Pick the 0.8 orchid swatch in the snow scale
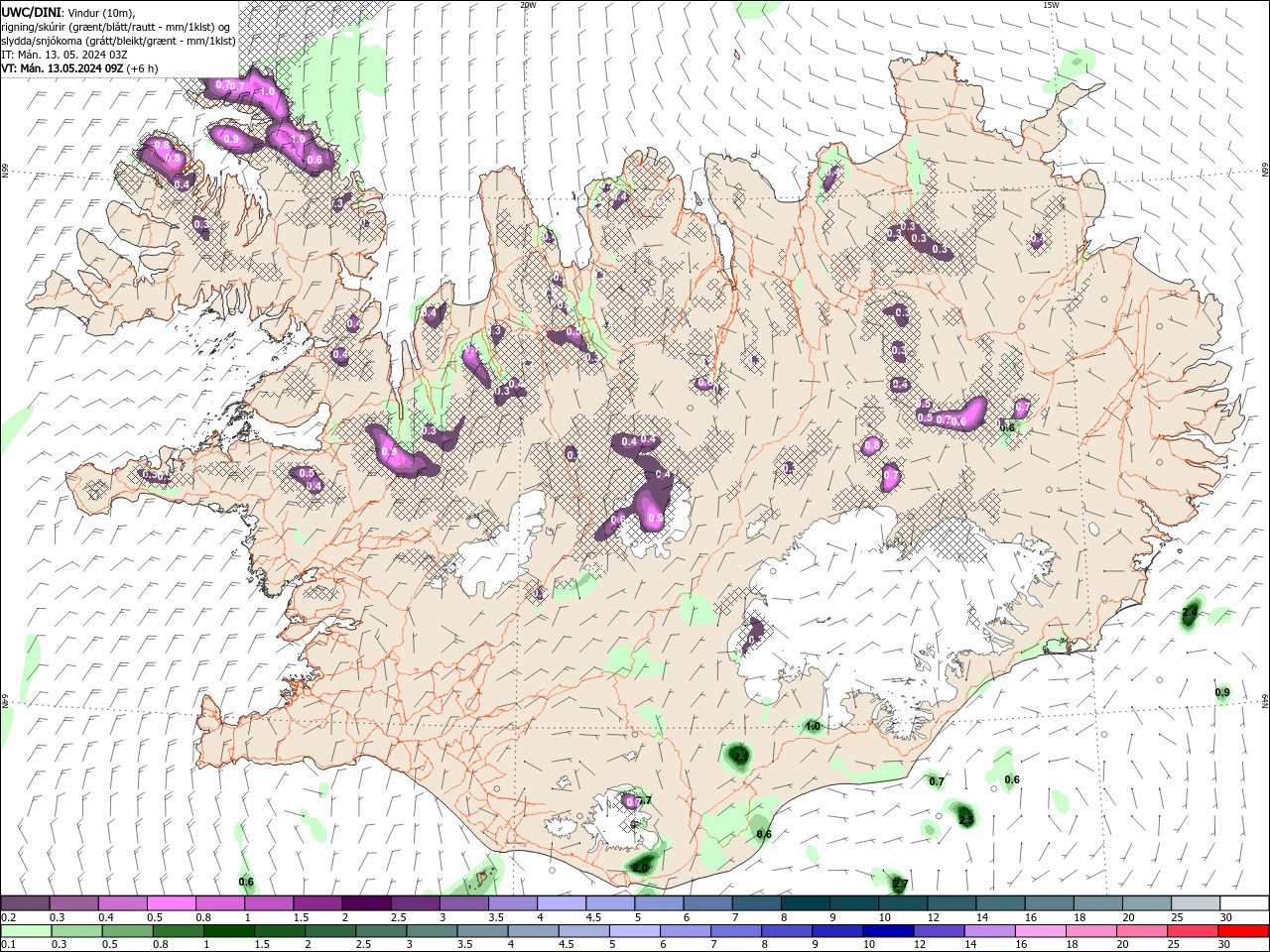The image size is (1270, 952). click(x=219, y=903)
